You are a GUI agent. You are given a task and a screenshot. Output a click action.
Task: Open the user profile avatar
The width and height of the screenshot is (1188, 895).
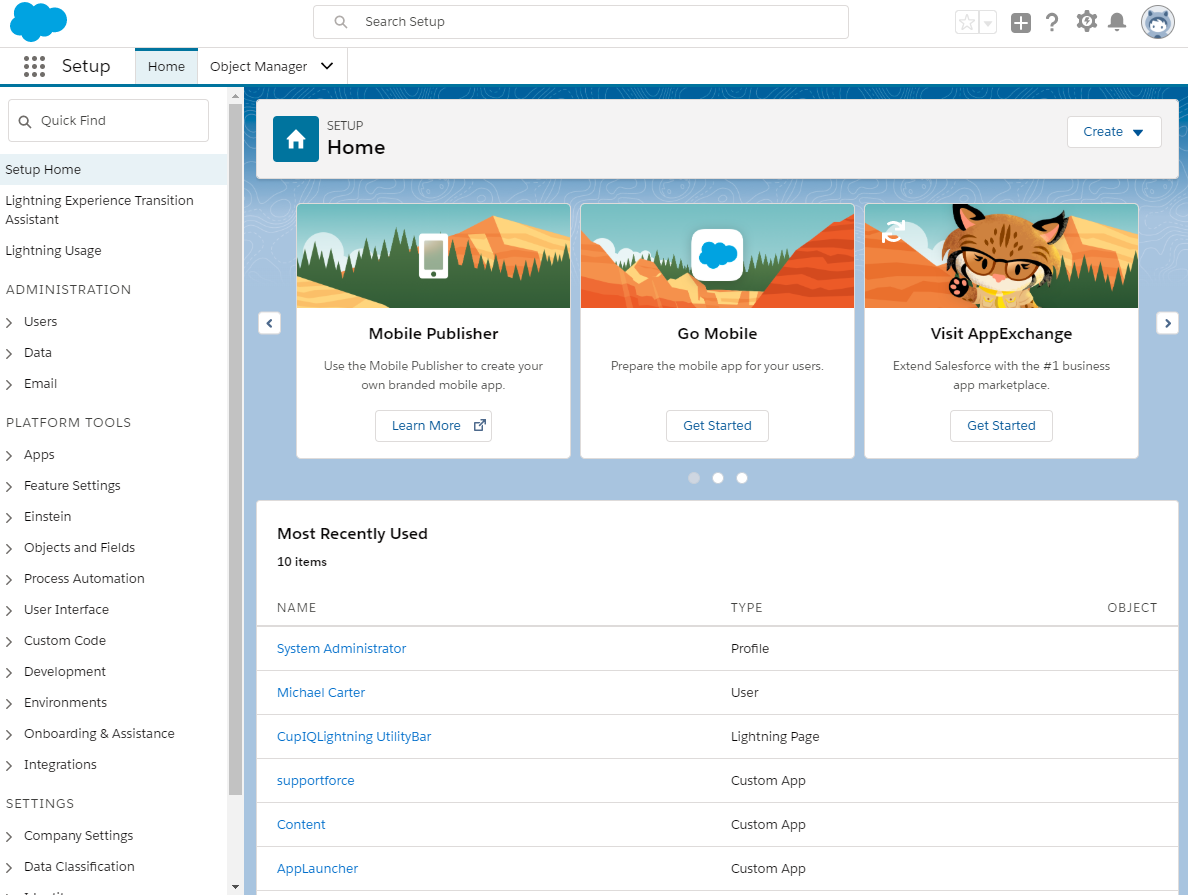click(1157, 22)
